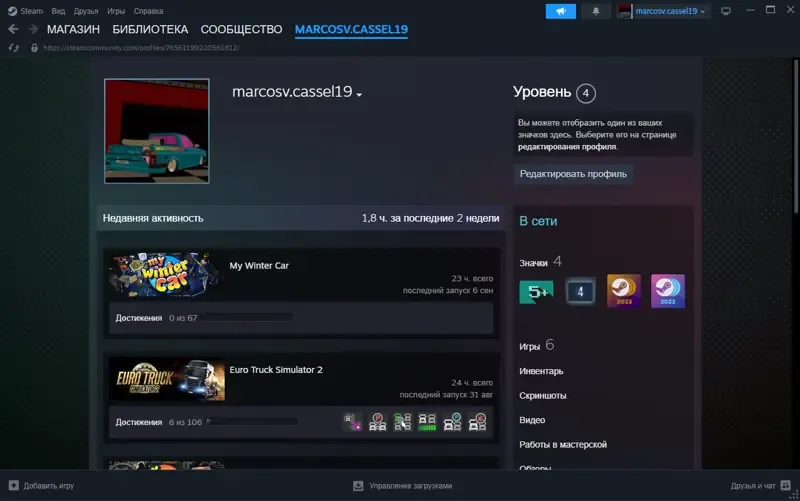Reload the page with refresh icon

click(x=14, y=47)
